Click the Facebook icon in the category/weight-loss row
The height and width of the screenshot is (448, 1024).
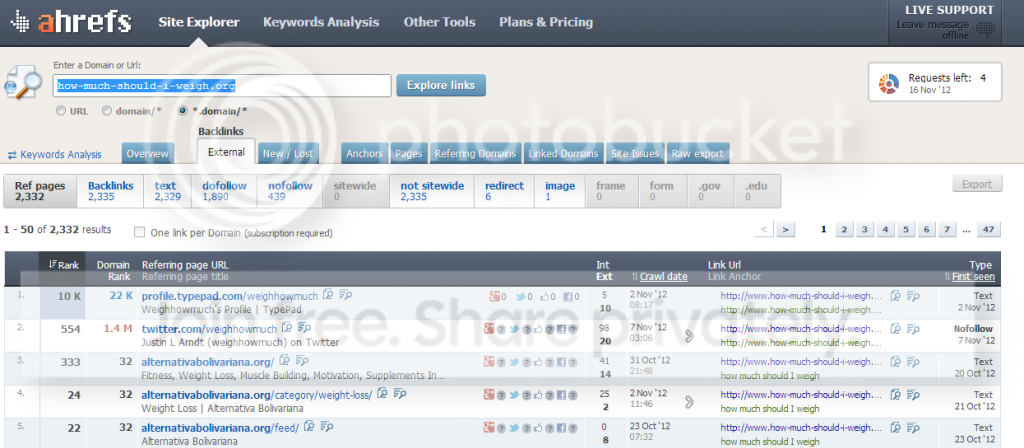[x=561, y=394]
